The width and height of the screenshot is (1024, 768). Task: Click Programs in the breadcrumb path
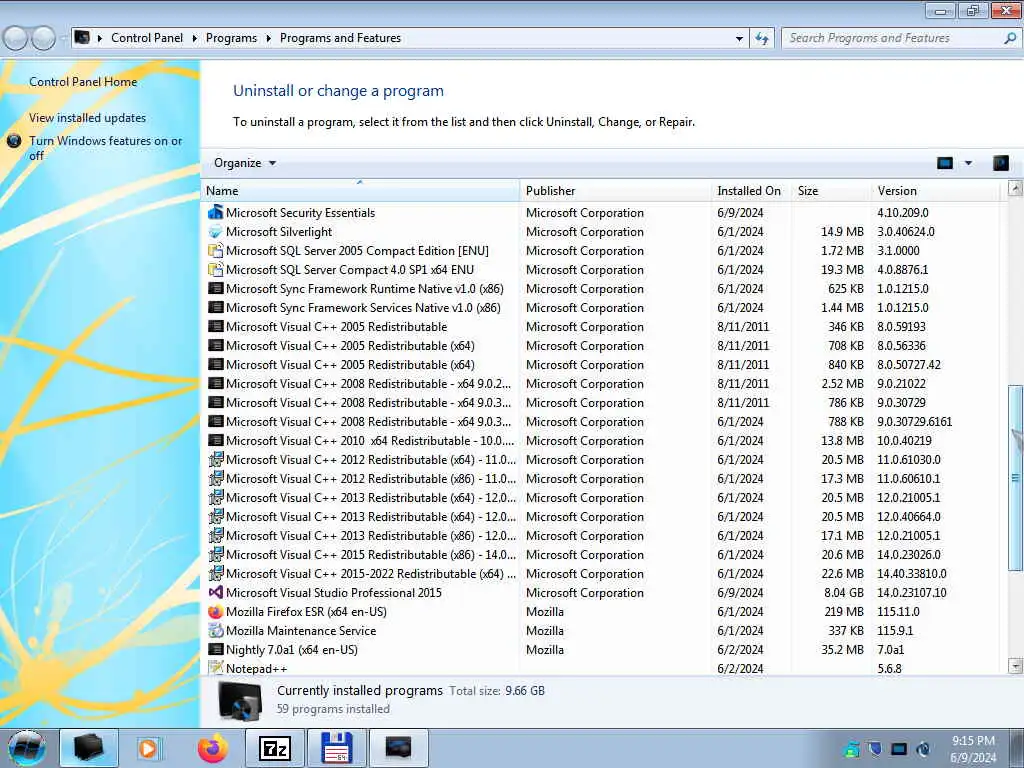(x=231, y=38)
